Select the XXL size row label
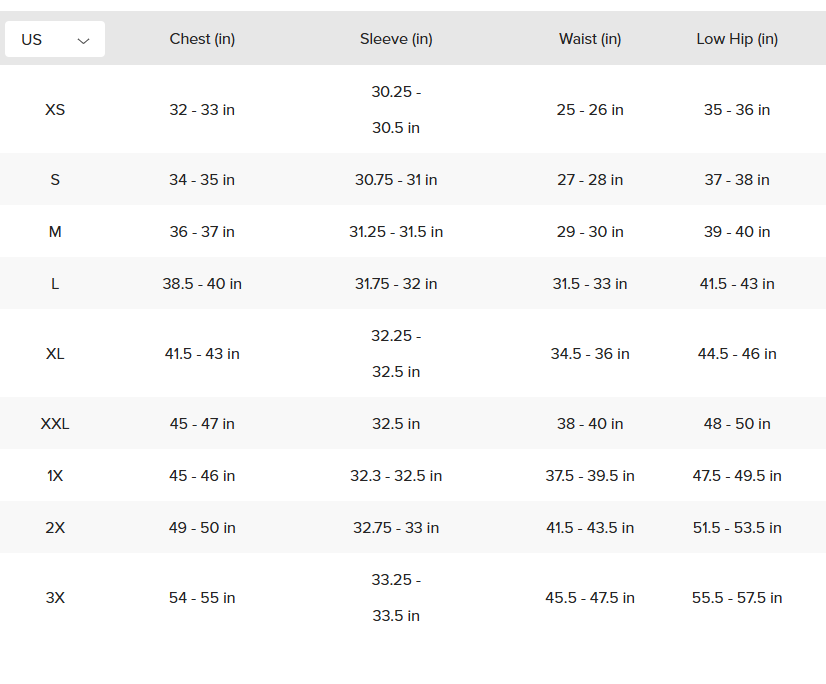The height and width of the screenshot is (684, 826). [x=55, y=424]
